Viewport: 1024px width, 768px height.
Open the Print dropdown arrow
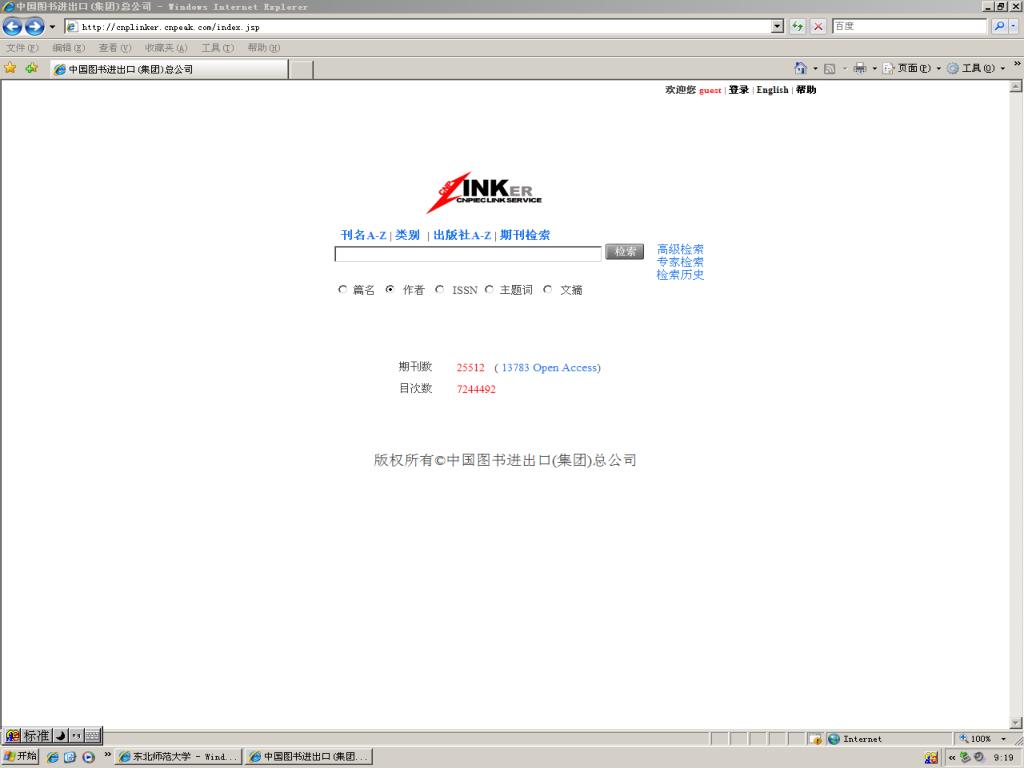[x=874, y=69]
